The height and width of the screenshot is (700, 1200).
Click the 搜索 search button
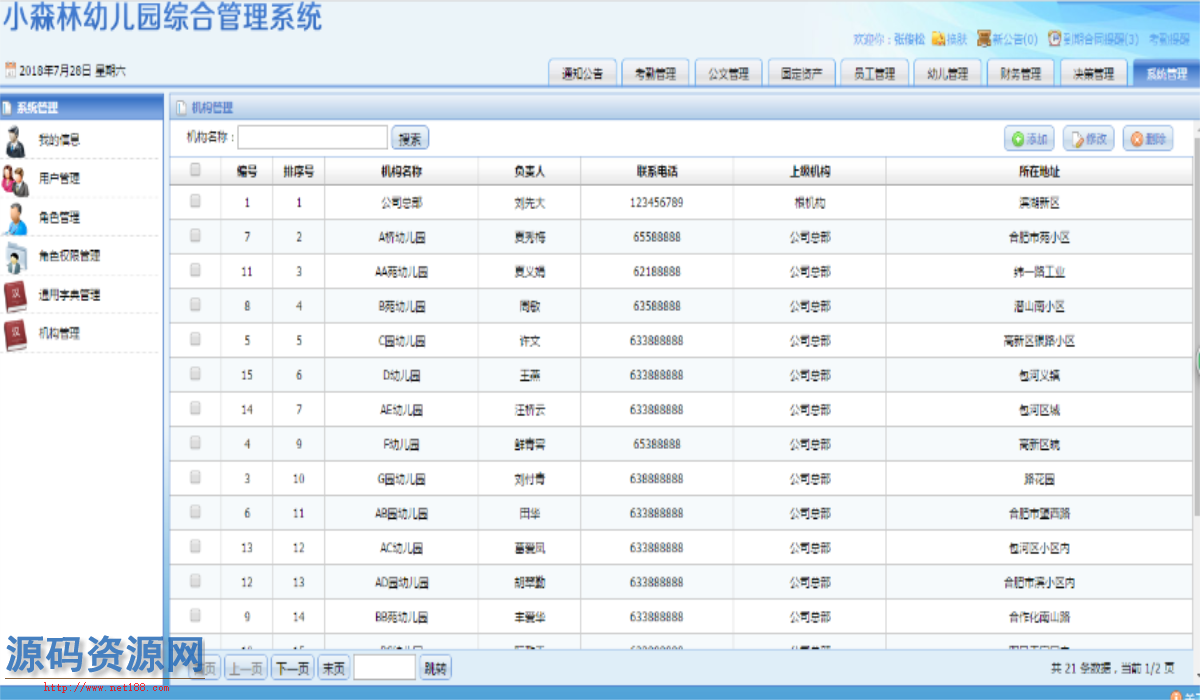coord(410,138)
